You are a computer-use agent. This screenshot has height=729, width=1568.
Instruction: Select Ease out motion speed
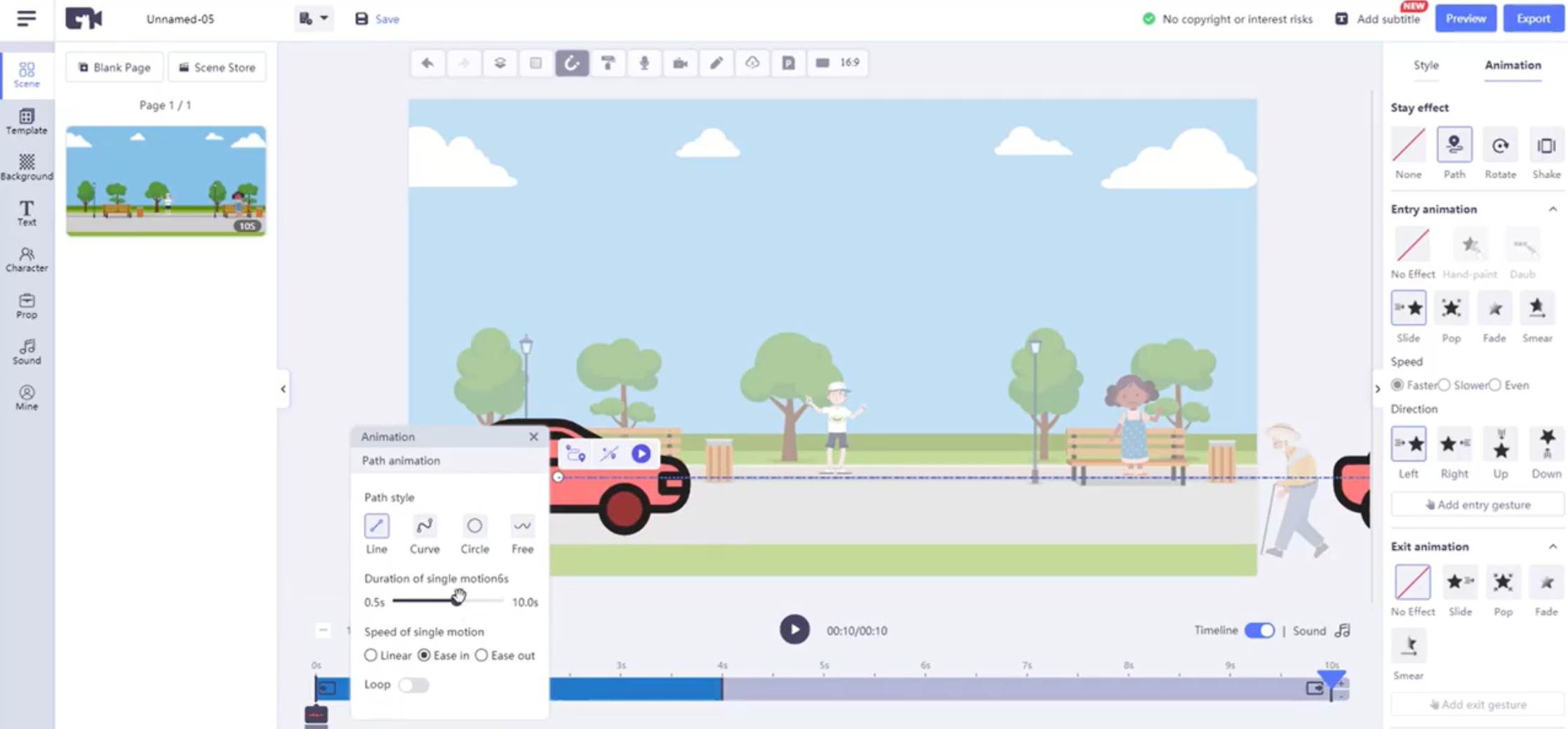(x=481, y=655)
